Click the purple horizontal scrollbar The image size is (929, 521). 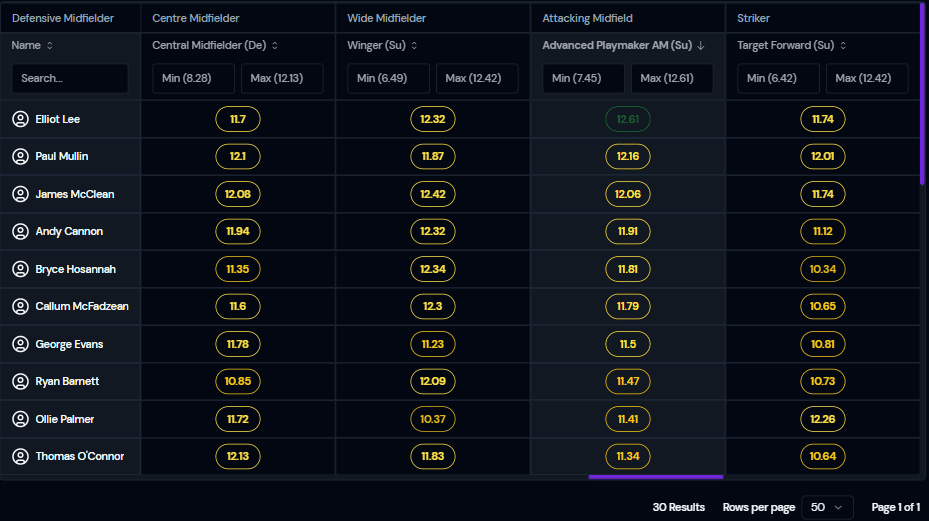(656, 477)
